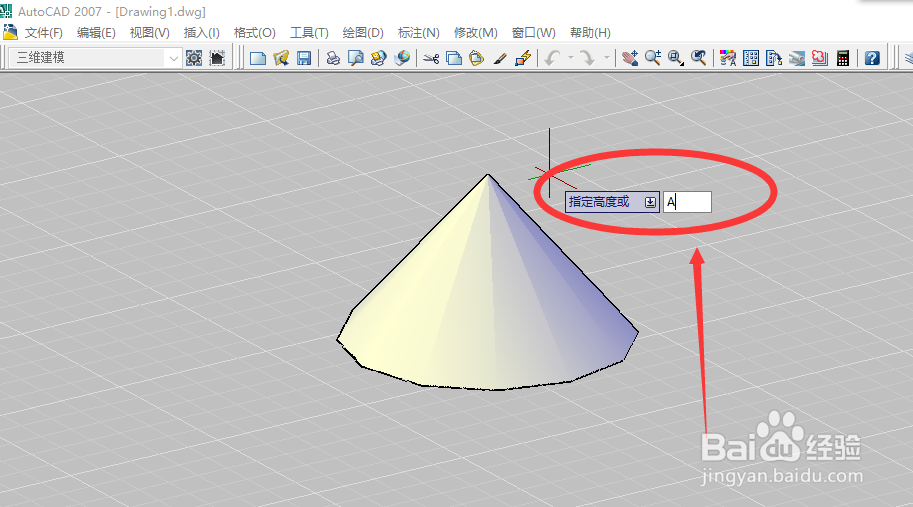The height and width of the screenshot is (507, 913).
Task: Open the 绘图(D) menu
Action: coord(363,33)
